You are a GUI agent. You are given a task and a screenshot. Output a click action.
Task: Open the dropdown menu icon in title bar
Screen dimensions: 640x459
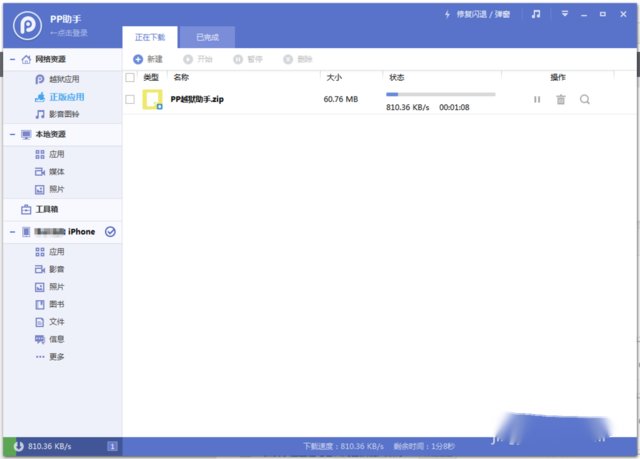click(565, 14)
